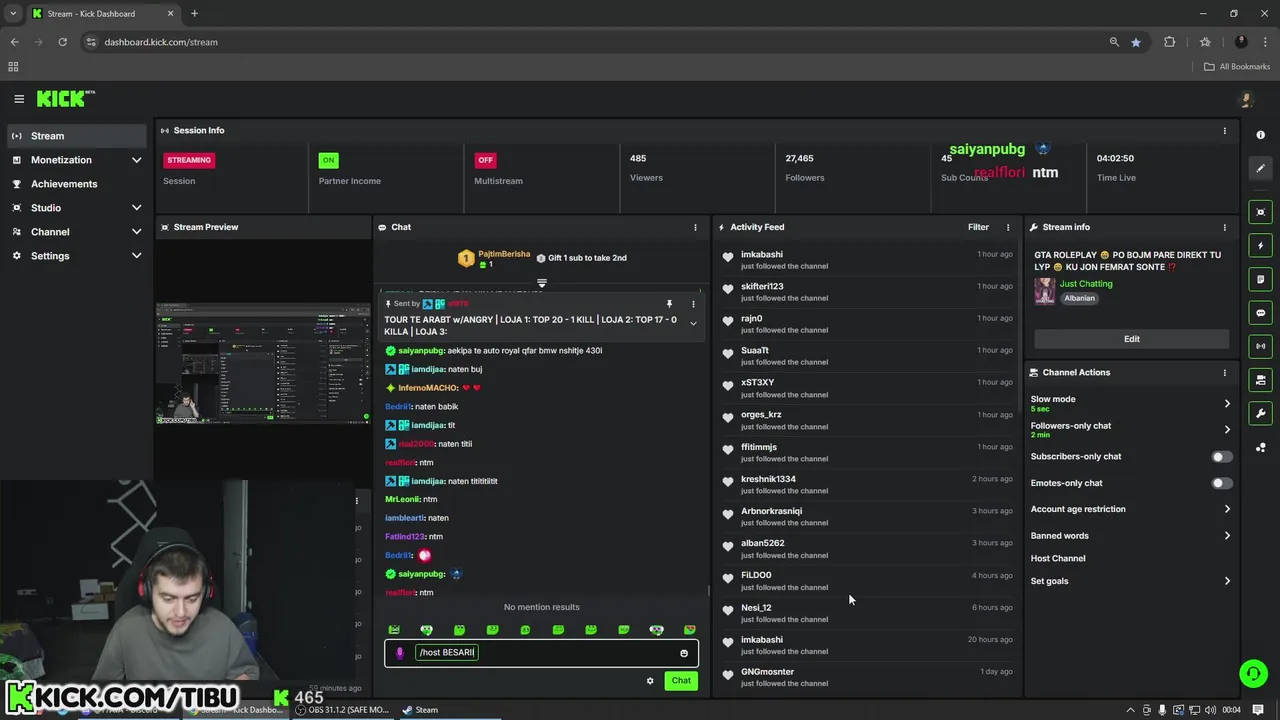The width and height of the screenshot is (1280, 720).
Task: Expand Channel sidebar section
Action: click(x=137, y=232)
